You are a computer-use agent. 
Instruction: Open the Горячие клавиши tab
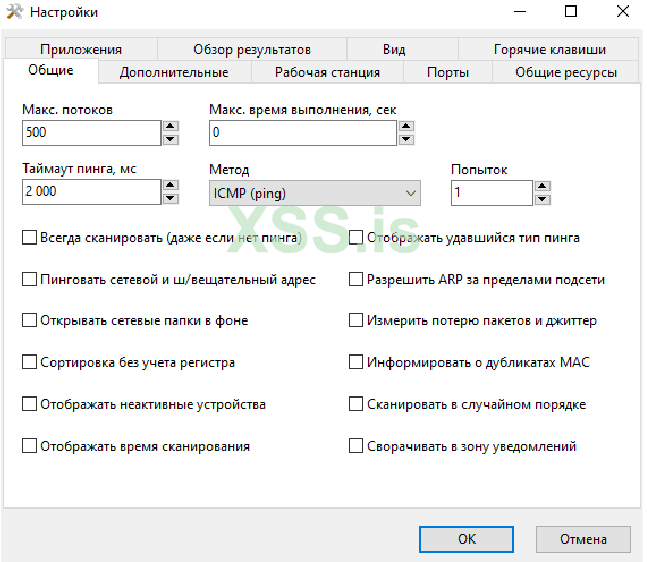pos(550,50)
